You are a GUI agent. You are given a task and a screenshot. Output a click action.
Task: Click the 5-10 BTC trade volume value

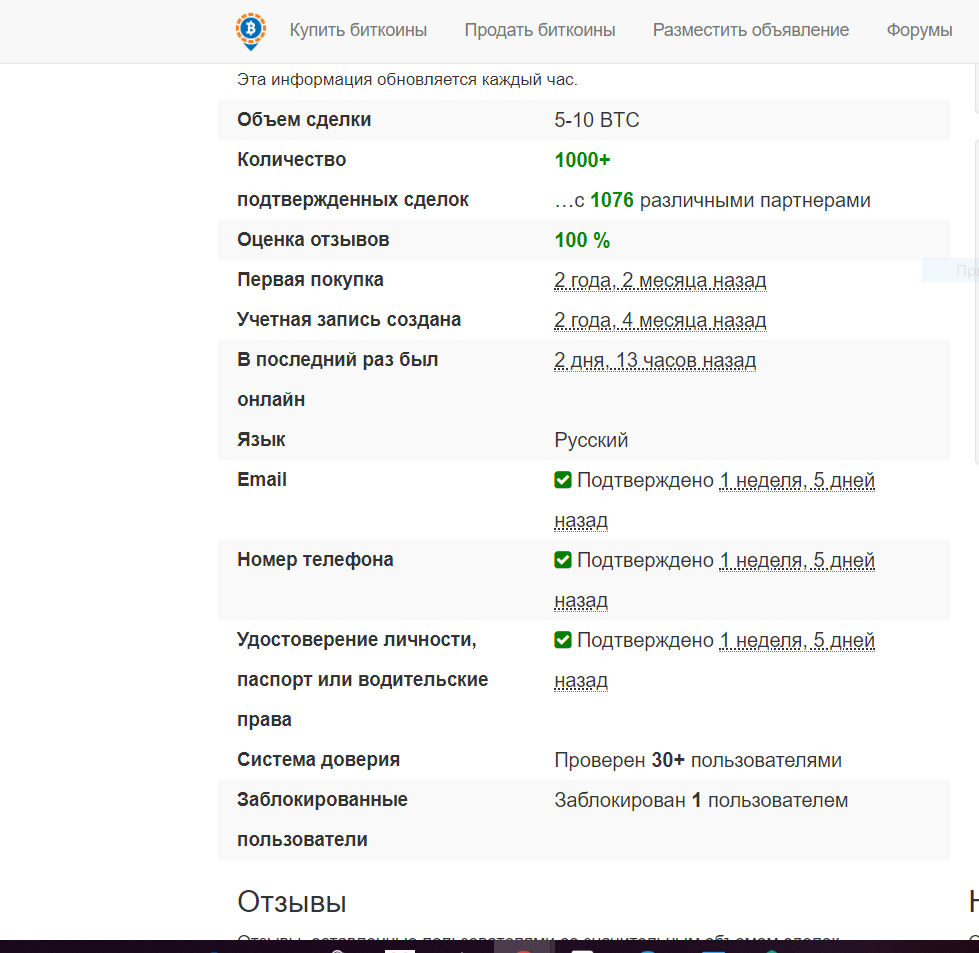[x=596, y=120]
